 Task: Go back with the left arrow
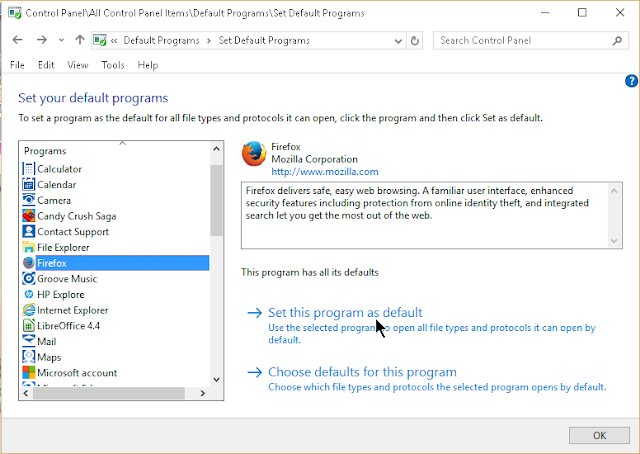[x=18, y=40]
